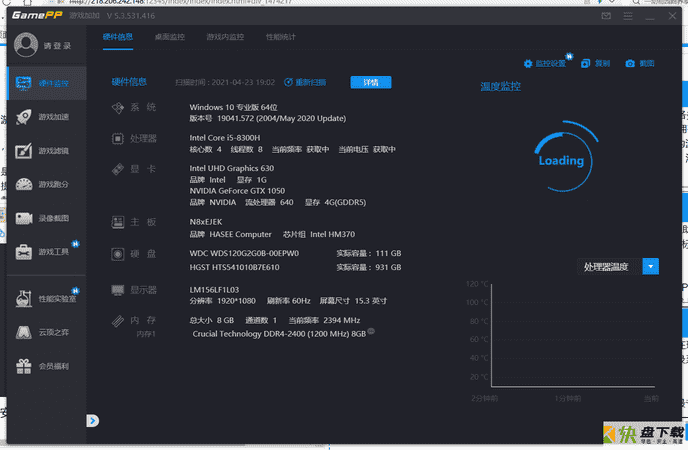Click the 主板 motherboard icon
Viewport: 688px width, 450px height.
[118, 222]
